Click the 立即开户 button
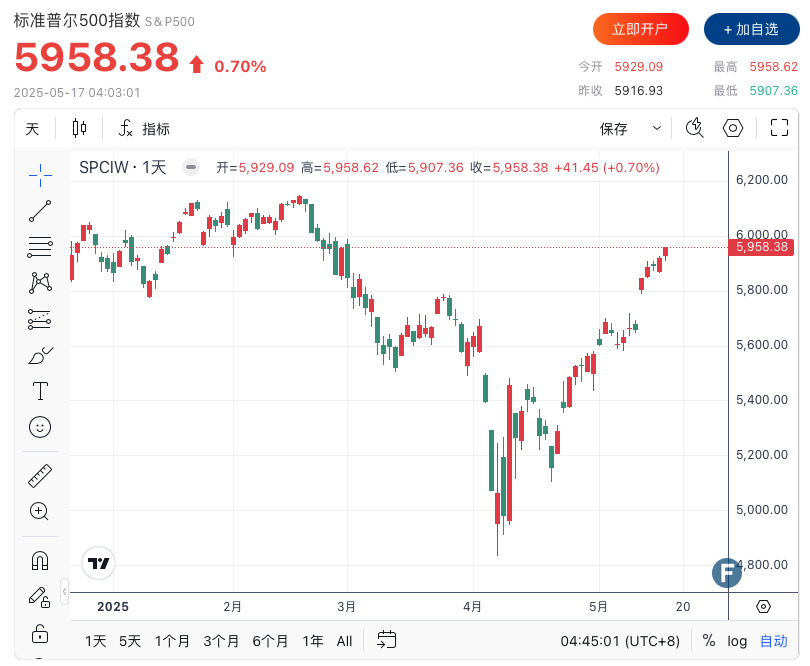Screen dimensions: 810x666 point(640,29)
